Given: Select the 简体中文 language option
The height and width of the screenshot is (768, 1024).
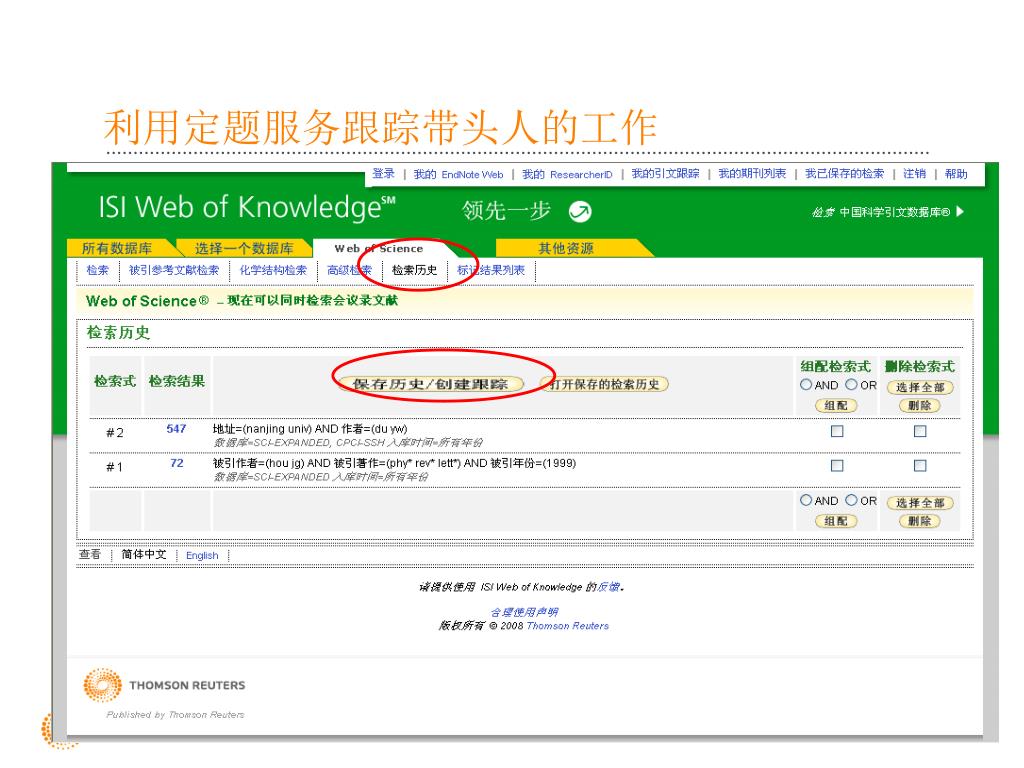Looking at the screenshot, I should 144,554.
